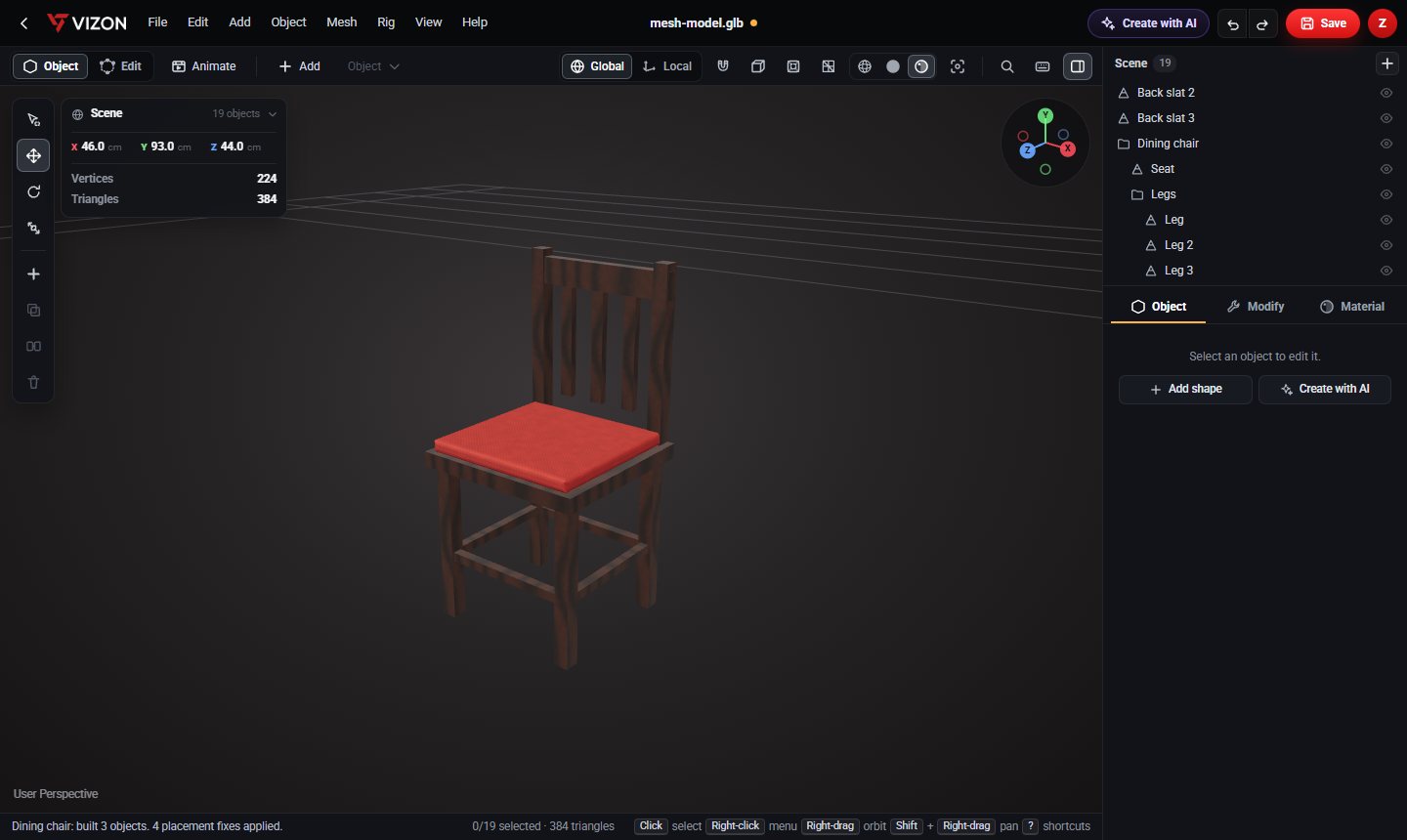Undo the last action
This screenshot has width=1407, height=840.
click(1233, 24)
